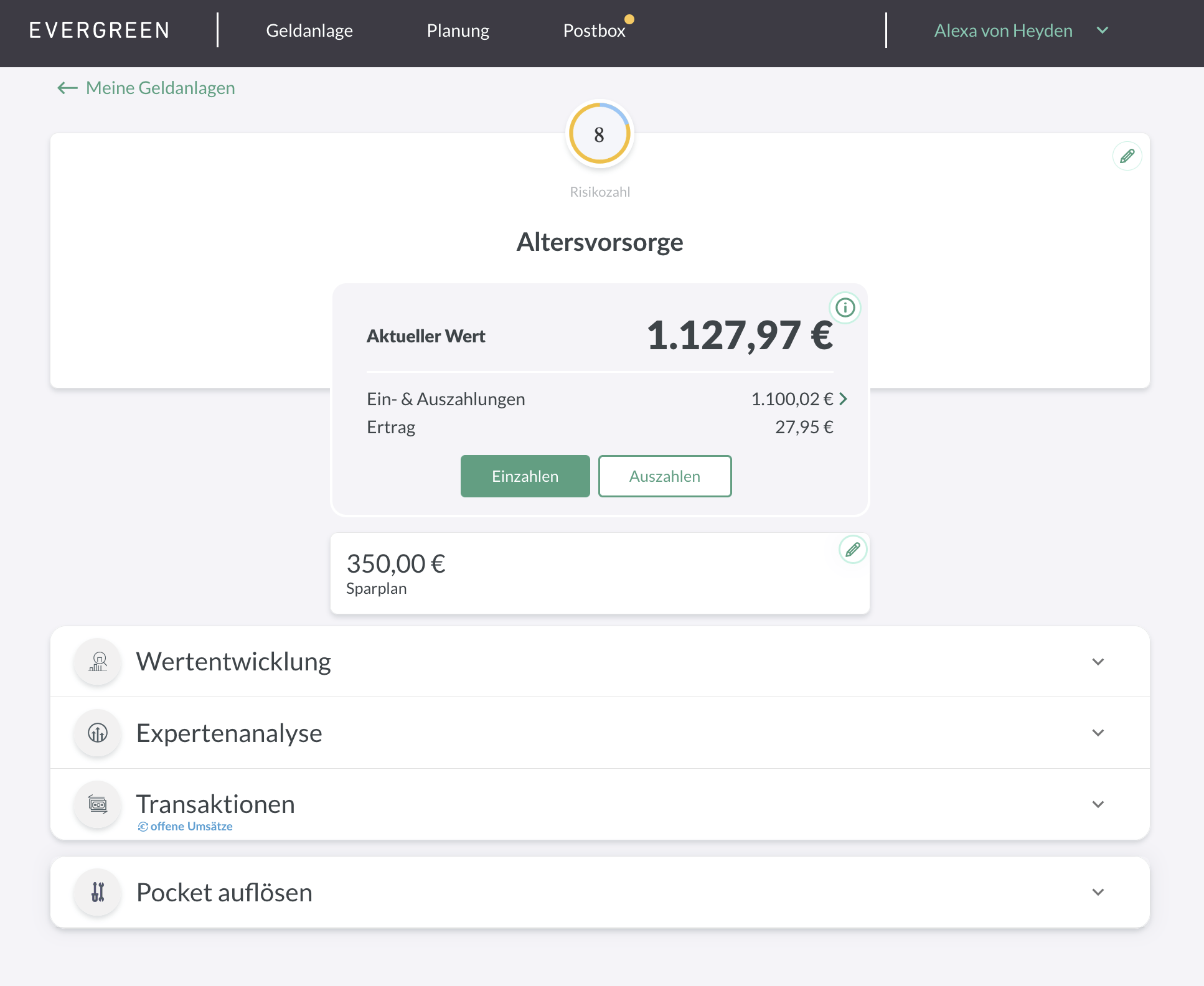This screenshot has height=986, width=1204.
Task: Expand the Transaktionen section chevron
Action: [x=1098, y=804]
